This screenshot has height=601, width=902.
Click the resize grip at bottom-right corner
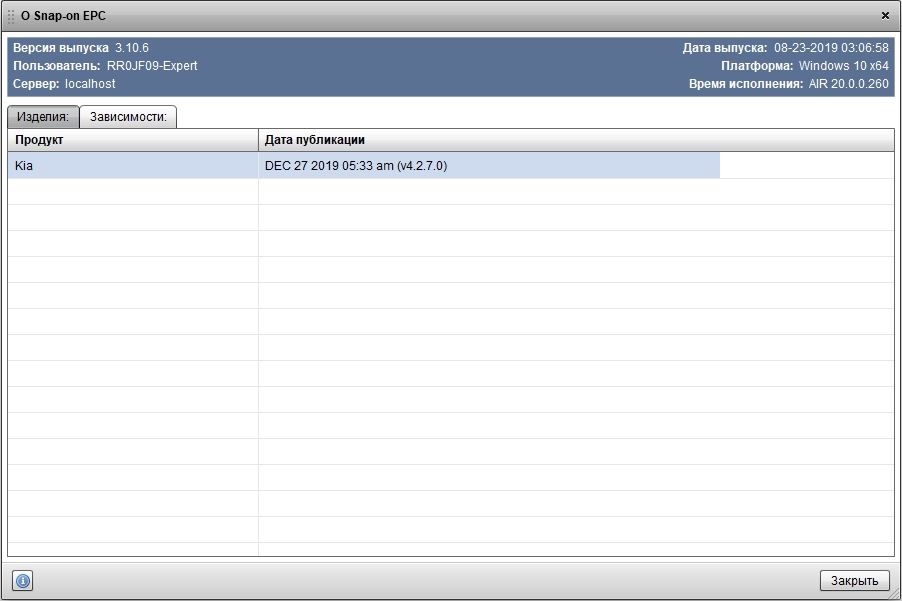[895, 594]
